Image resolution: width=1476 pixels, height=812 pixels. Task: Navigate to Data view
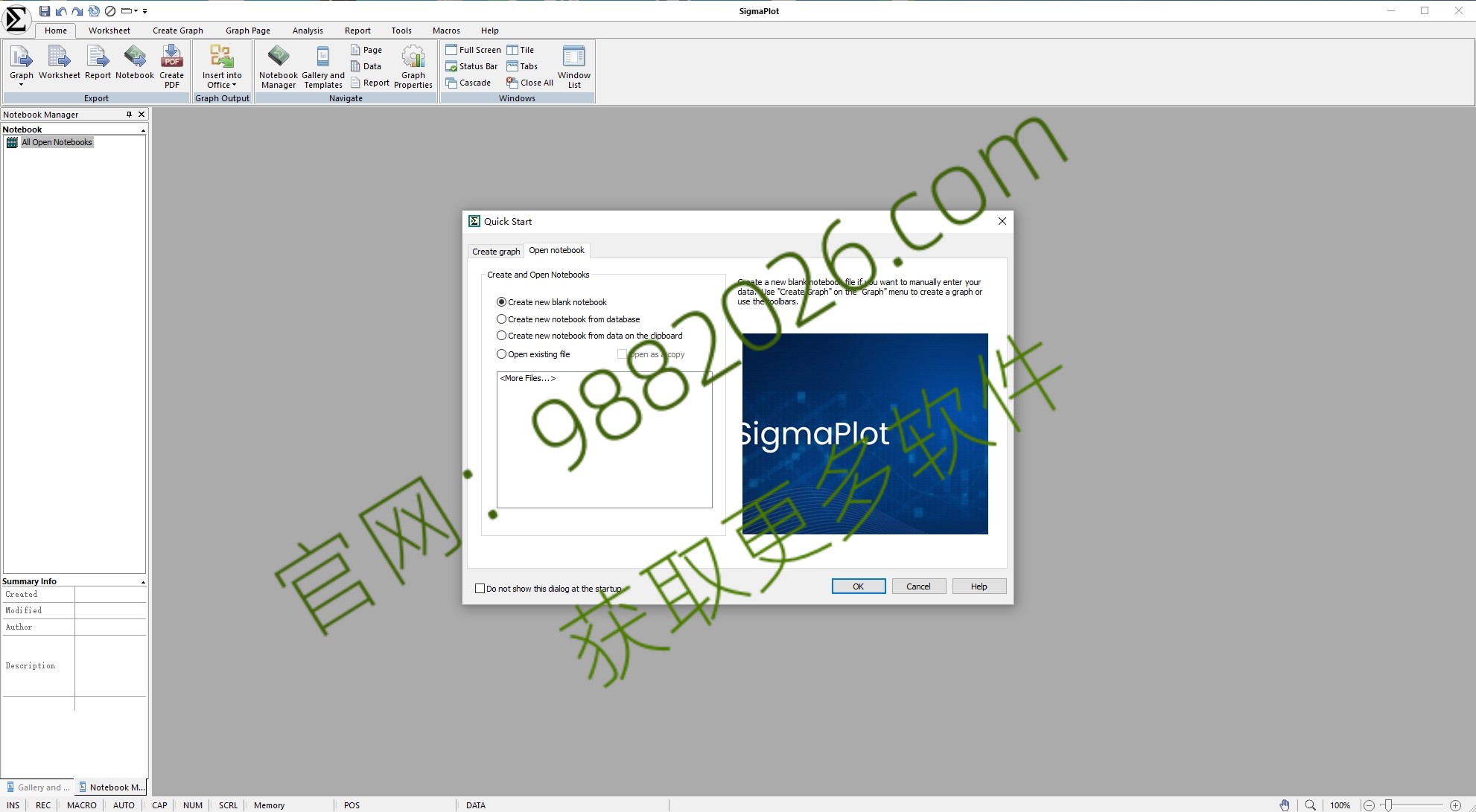366,66
